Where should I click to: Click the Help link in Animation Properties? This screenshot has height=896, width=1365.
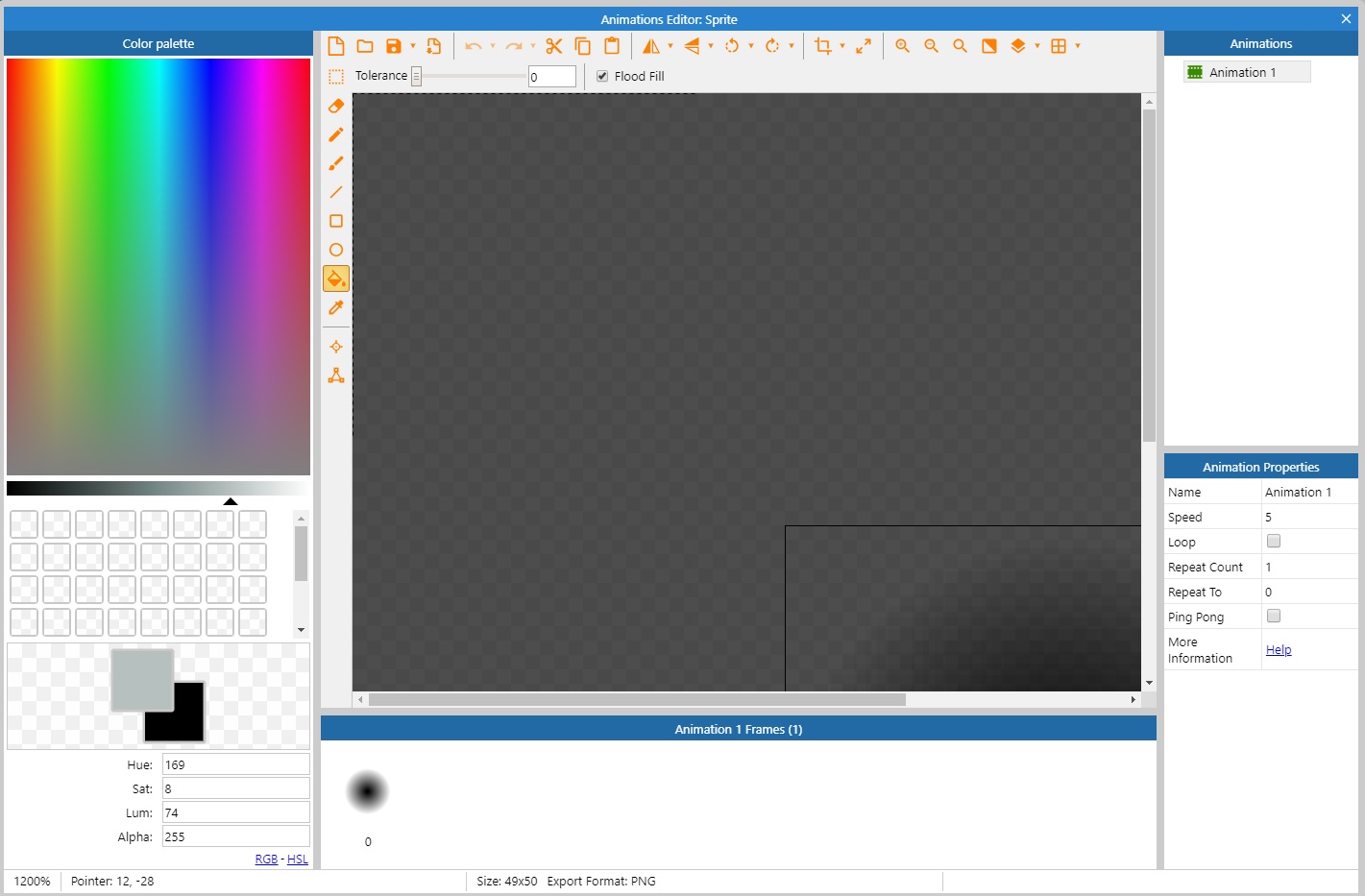(1279, 649)
